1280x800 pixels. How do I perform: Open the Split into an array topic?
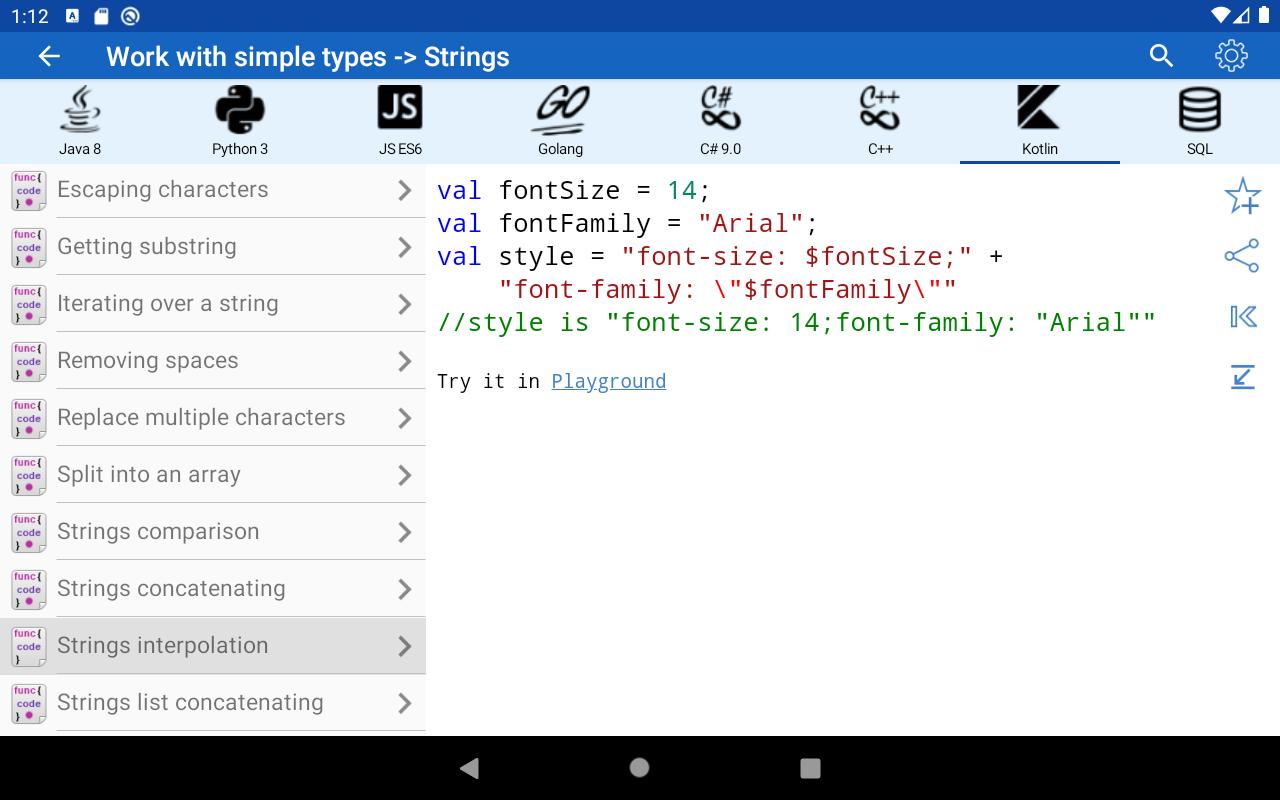coord(213,475)
